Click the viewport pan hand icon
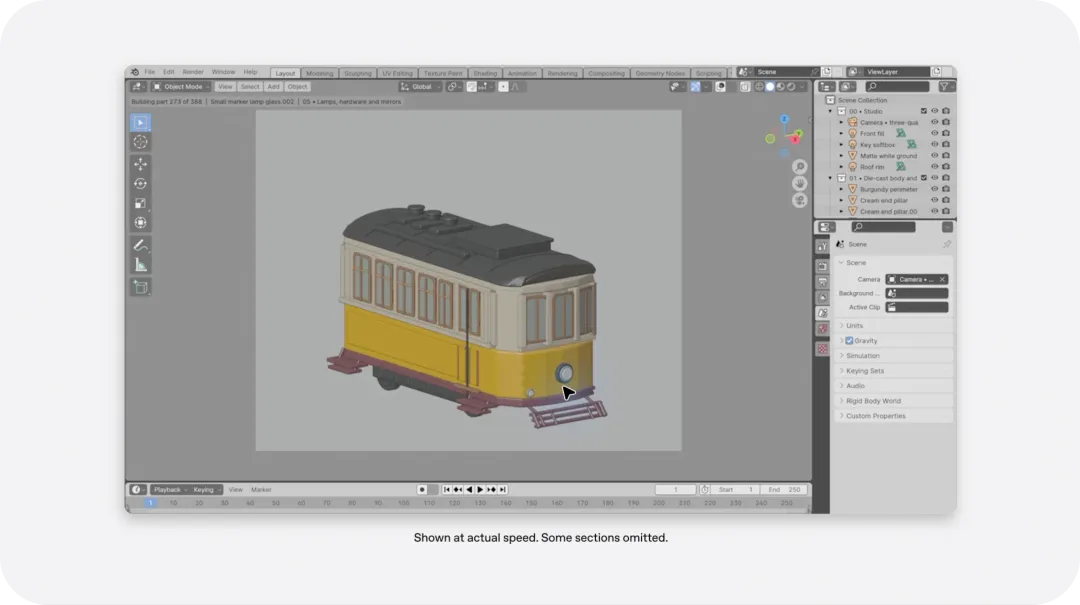This screenshot has width=1080, height=605. tap(799, 183)
